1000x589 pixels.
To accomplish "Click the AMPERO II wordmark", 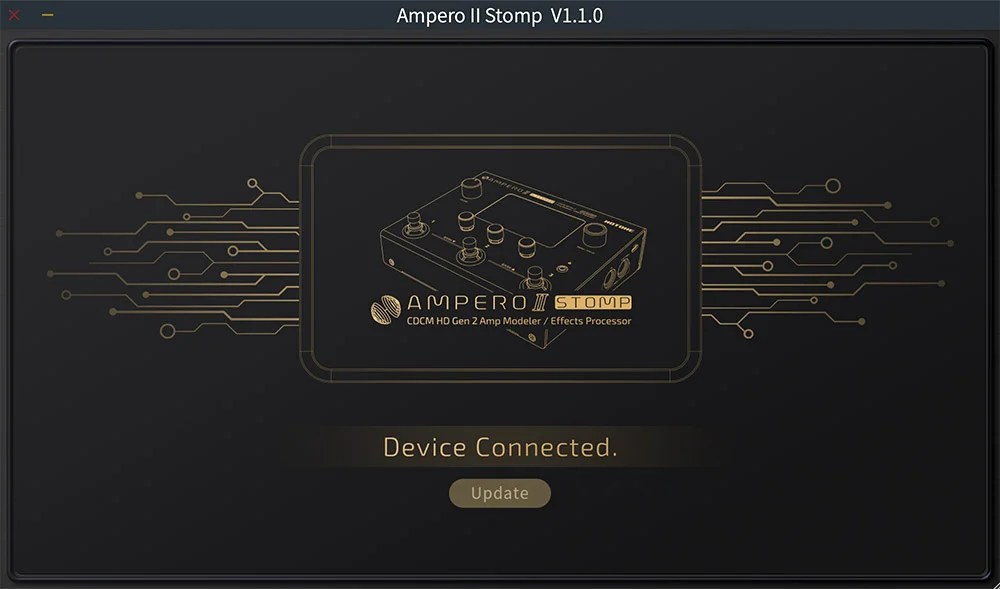I will pos(478,302).
